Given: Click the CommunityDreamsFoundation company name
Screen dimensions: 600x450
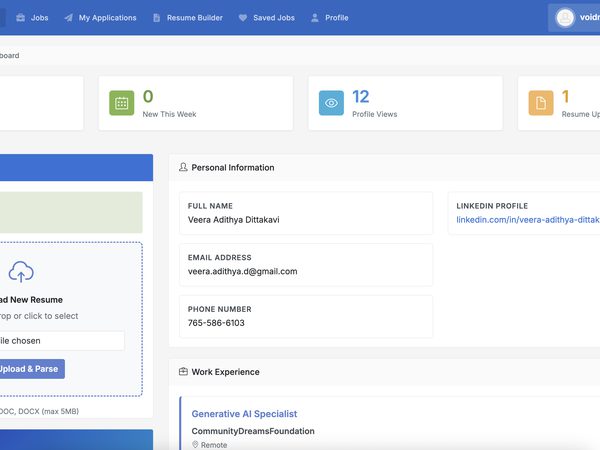Looking at the screenshot, I should 253,431.
